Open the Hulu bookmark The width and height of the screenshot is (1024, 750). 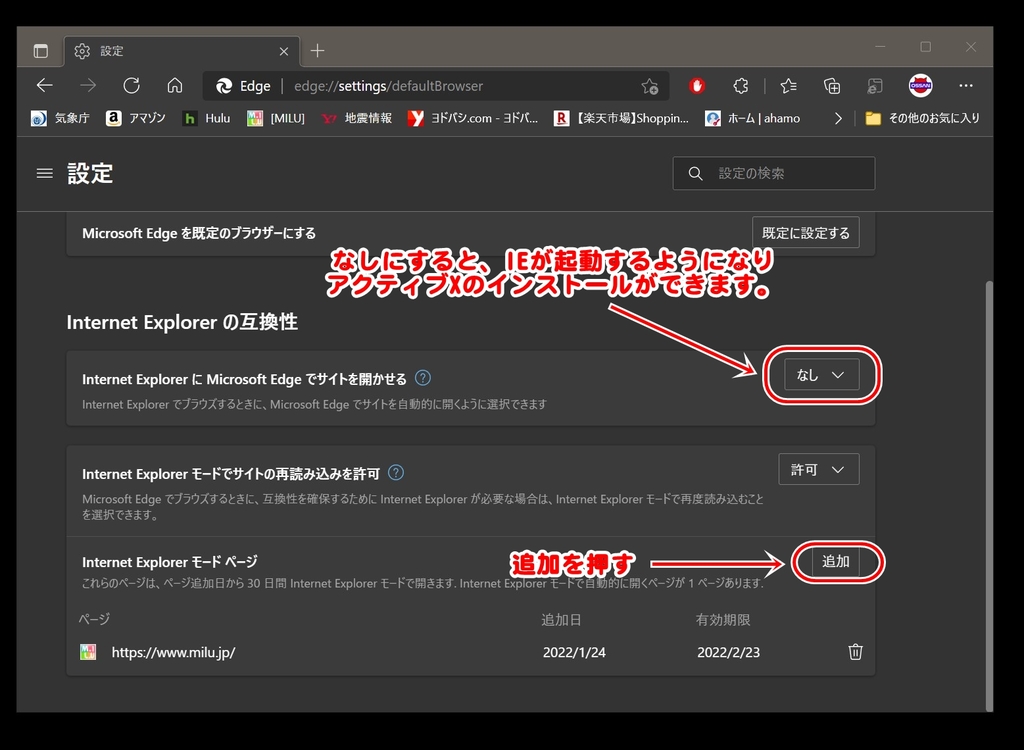(x=207, y=118)
